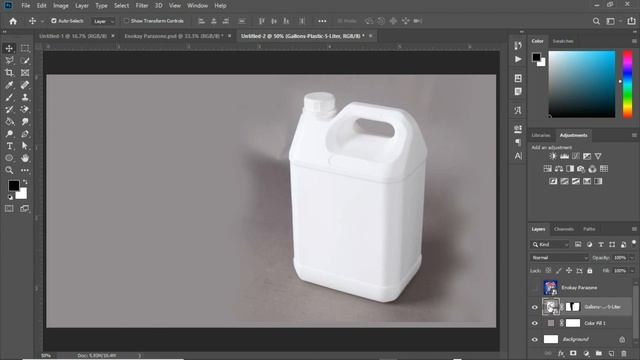Select the Horizontal Type tool
The image size is (640, 360).
tap(9, 146)
